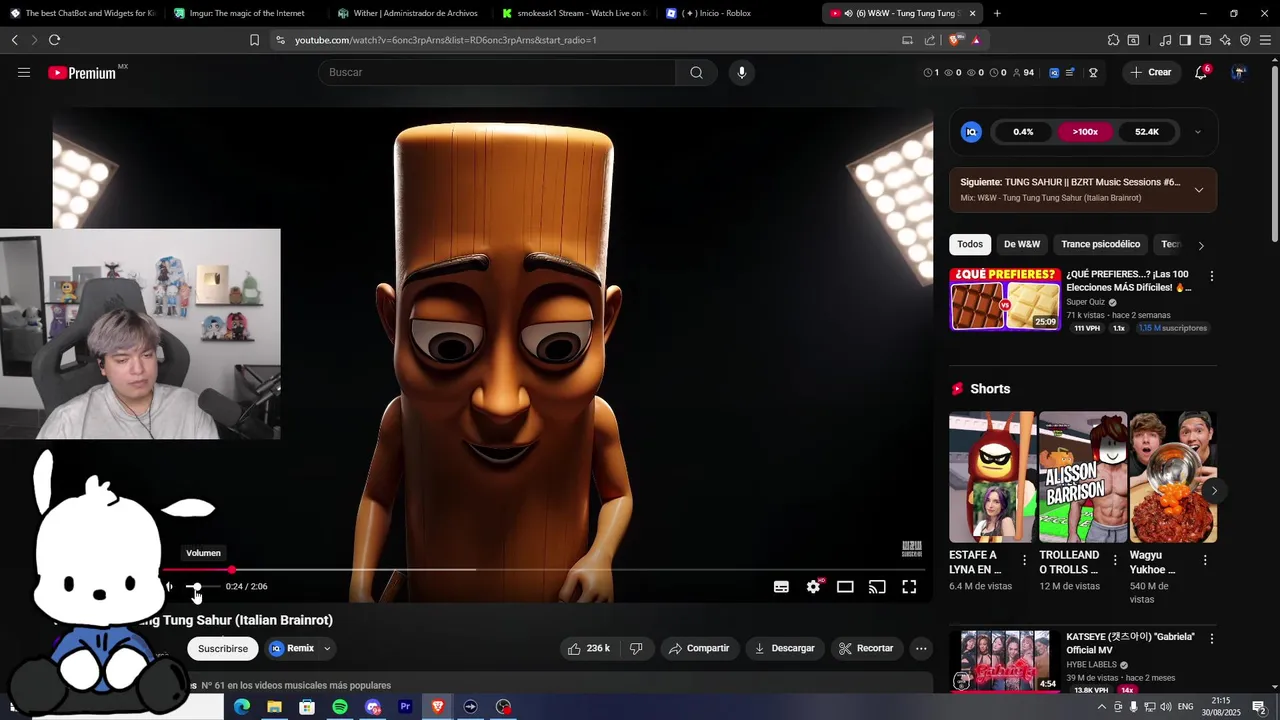Enter fullscreen mode in the player
The image size is (1280, 720).
909,587
